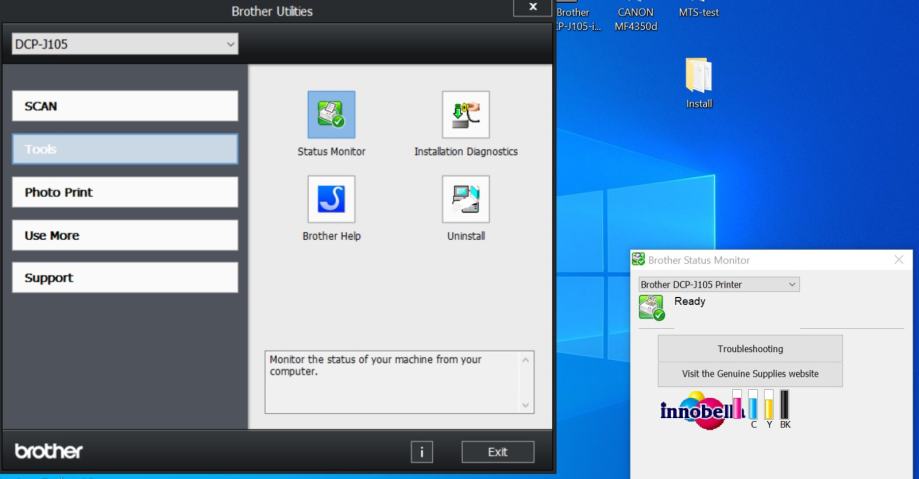919x479 pixels.
Task: Launch Installation Diagnostics icon
Action: pyautogui.click(x=466, y=114)
